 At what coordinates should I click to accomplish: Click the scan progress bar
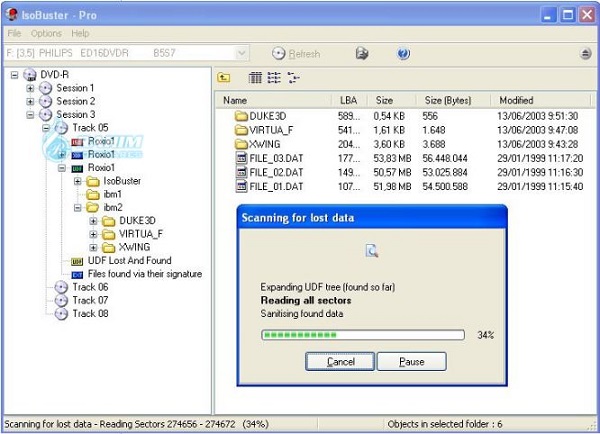pyautogui.click(x=362, y=335)
